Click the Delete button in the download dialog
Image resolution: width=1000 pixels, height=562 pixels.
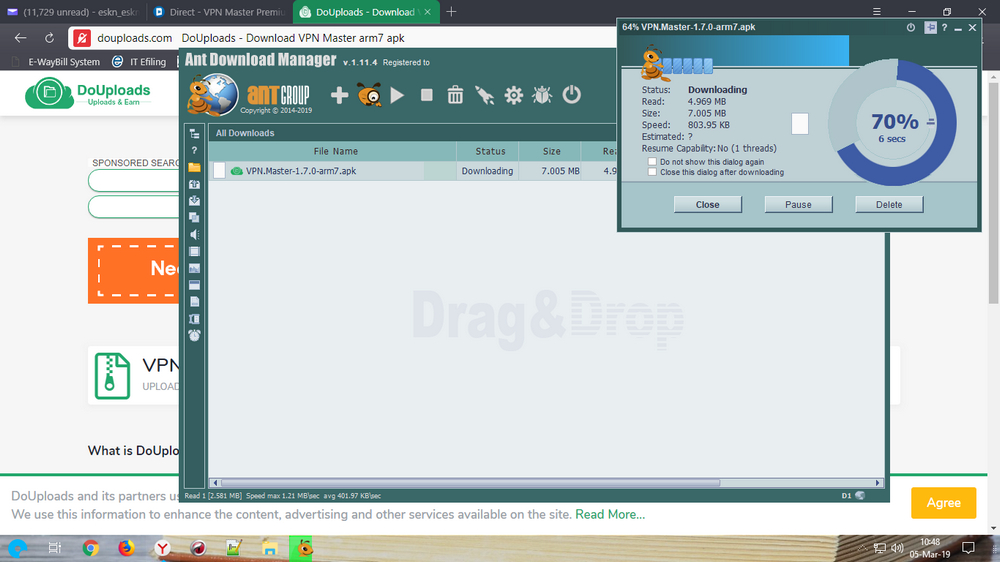(x=889, y=205)
